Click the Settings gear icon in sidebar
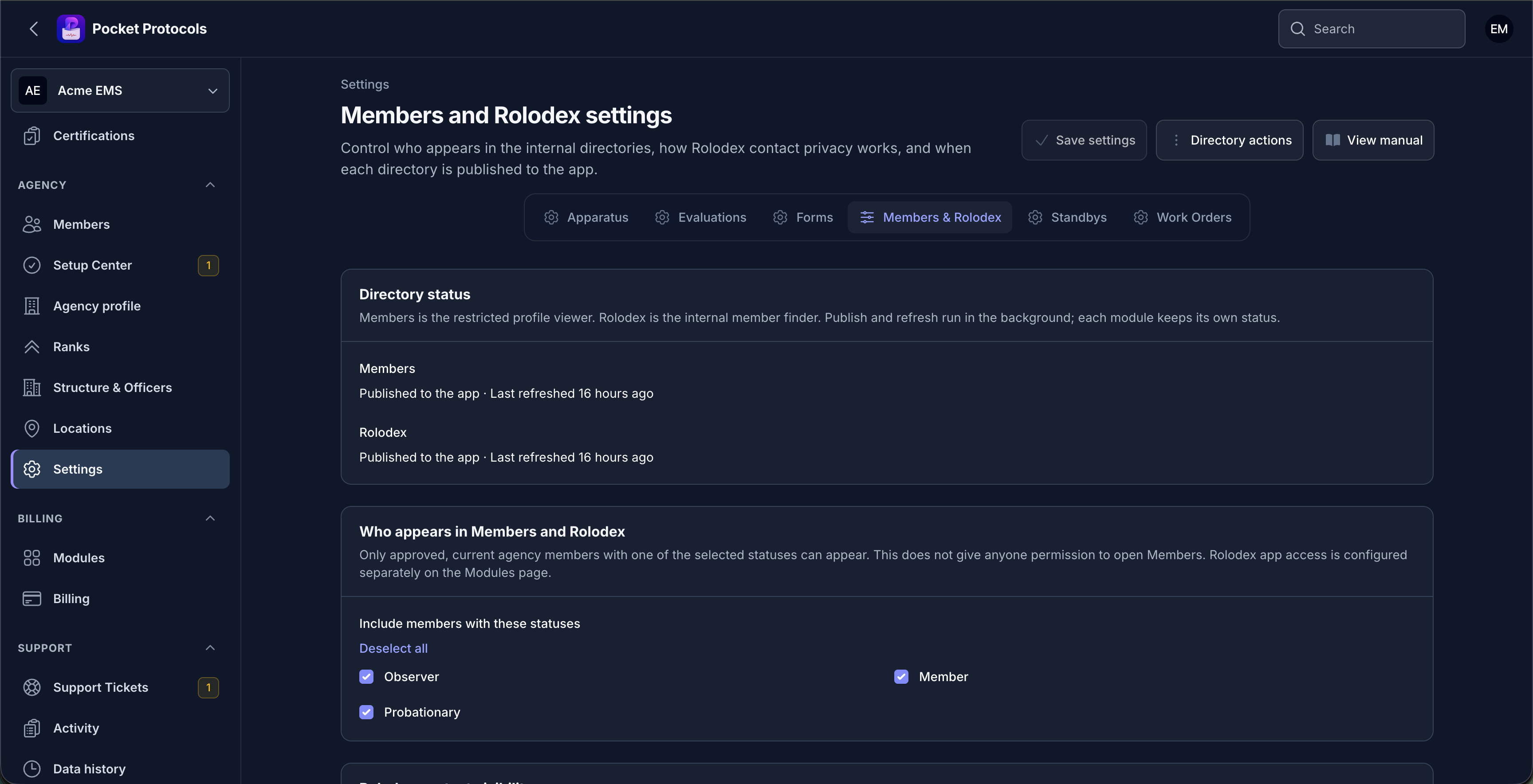Screen dimensions: 1533x784 click(31, 469)
